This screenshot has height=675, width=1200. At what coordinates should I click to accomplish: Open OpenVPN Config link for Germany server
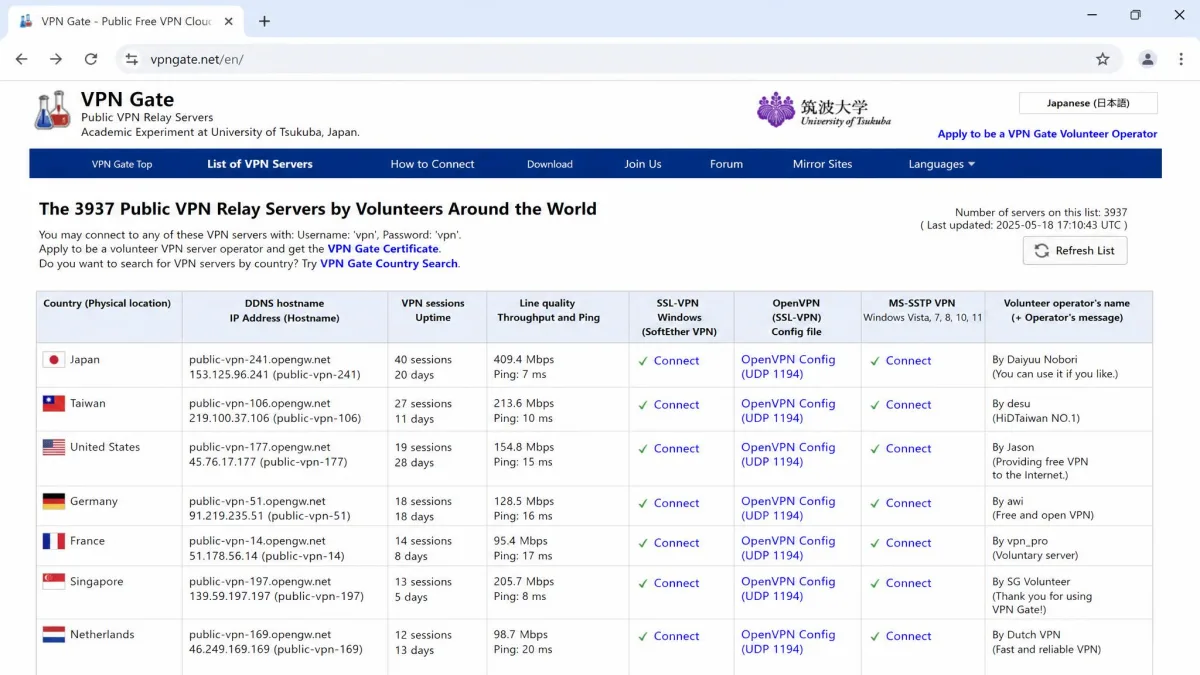click(788, 509)
